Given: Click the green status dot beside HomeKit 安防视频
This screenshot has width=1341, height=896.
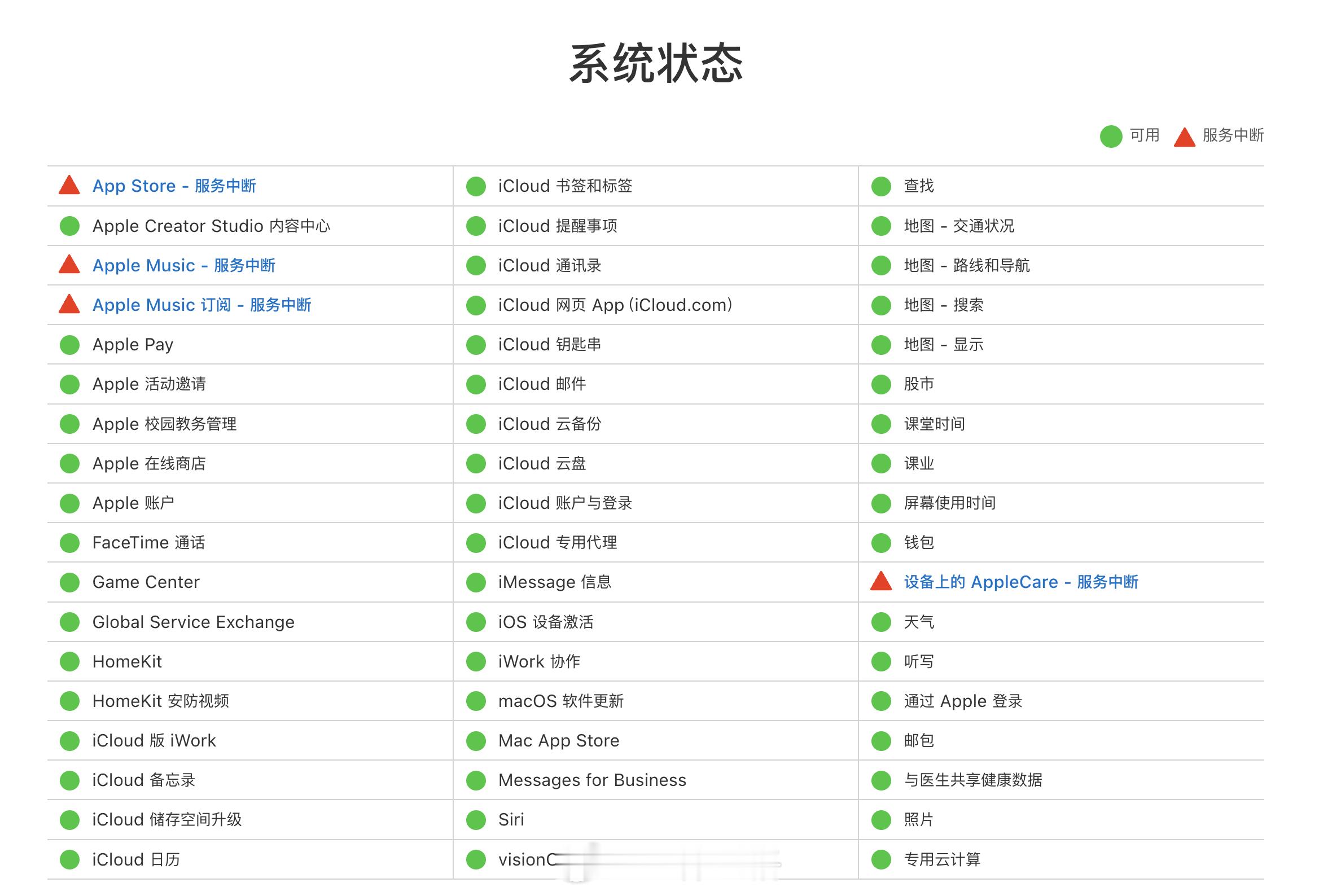Looking at the screenshot, I should (x=70, y=701).
